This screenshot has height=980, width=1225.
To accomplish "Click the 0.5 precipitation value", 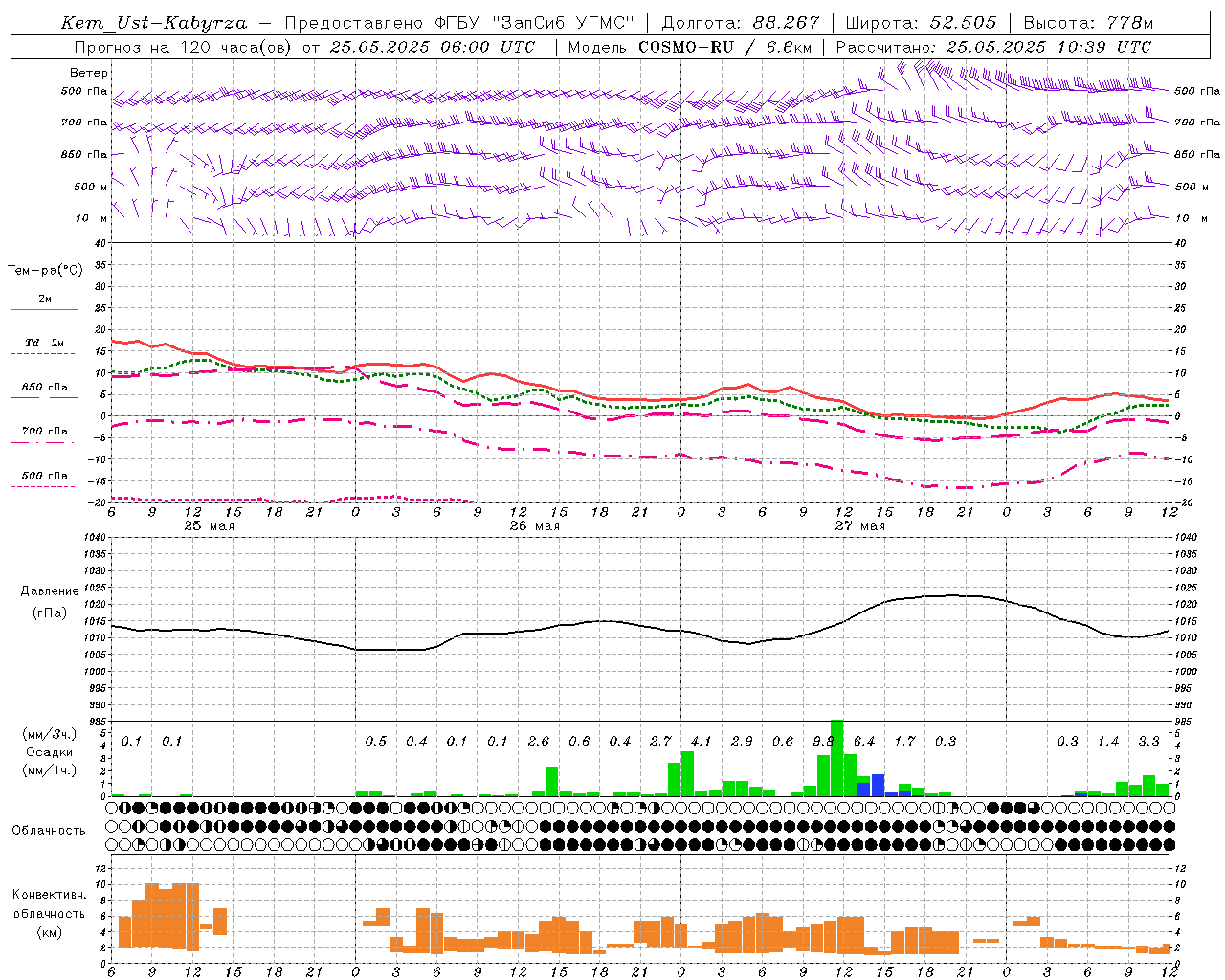I will coord(376,742).
